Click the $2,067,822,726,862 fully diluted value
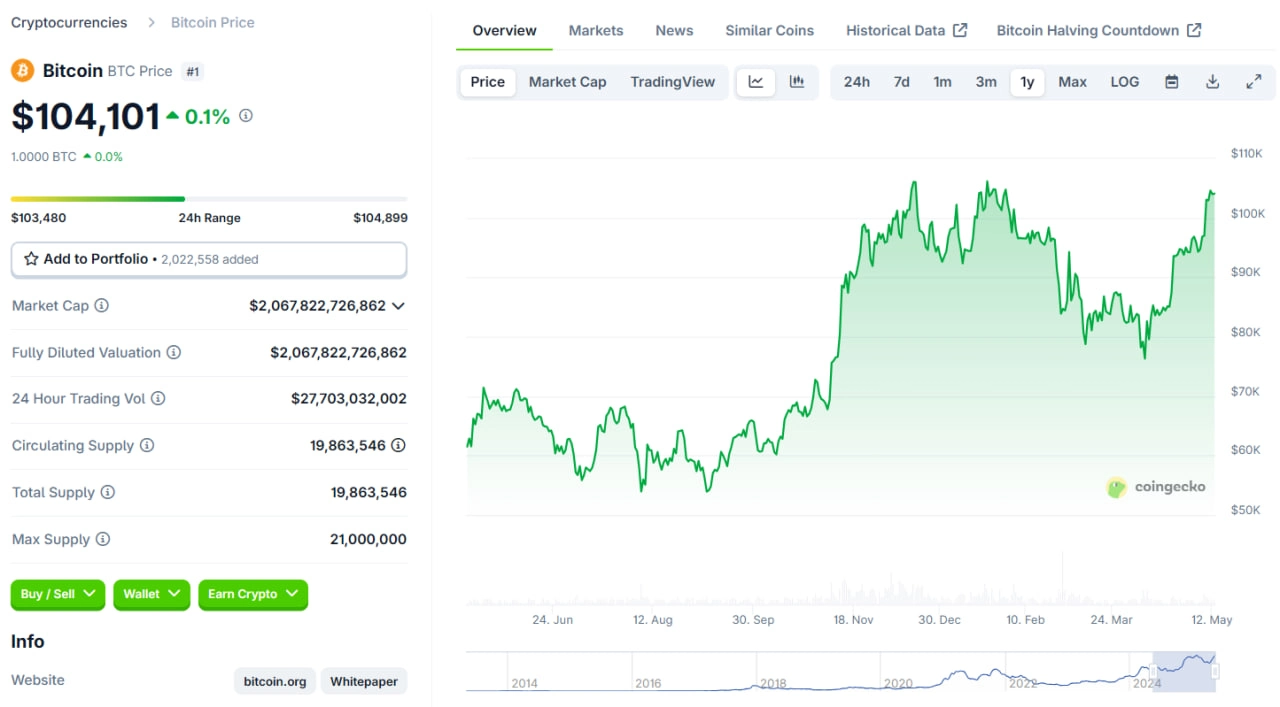This screenshot has width=1280, height=707. 338,353
